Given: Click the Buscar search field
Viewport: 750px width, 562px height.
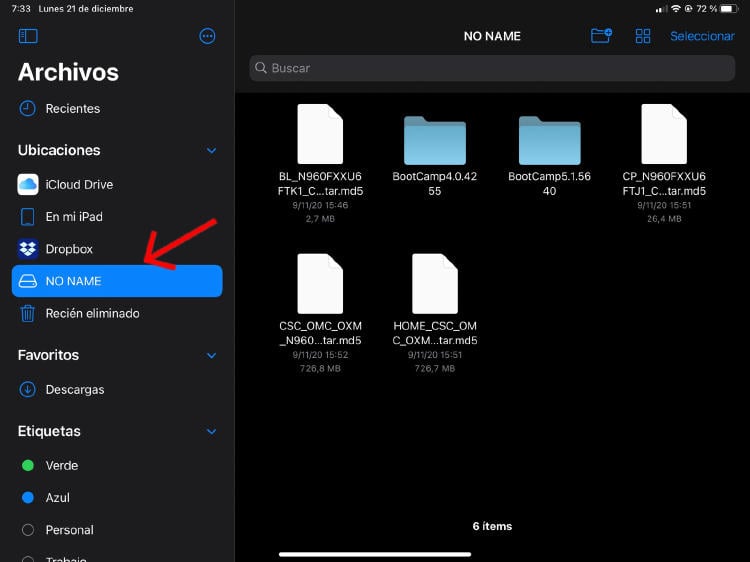Looking at the screenshot, I should [492, 68].
